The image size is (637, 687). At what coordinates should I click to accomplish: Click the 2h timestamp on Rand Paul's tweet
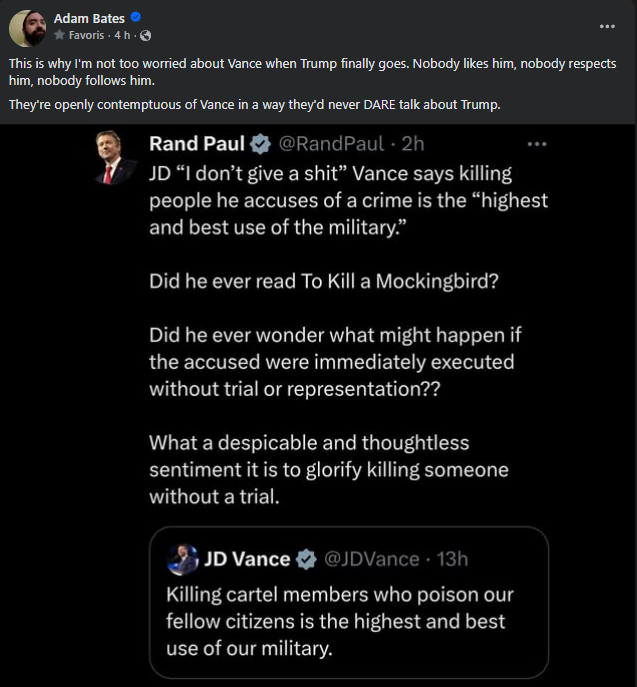pos(411,144)
